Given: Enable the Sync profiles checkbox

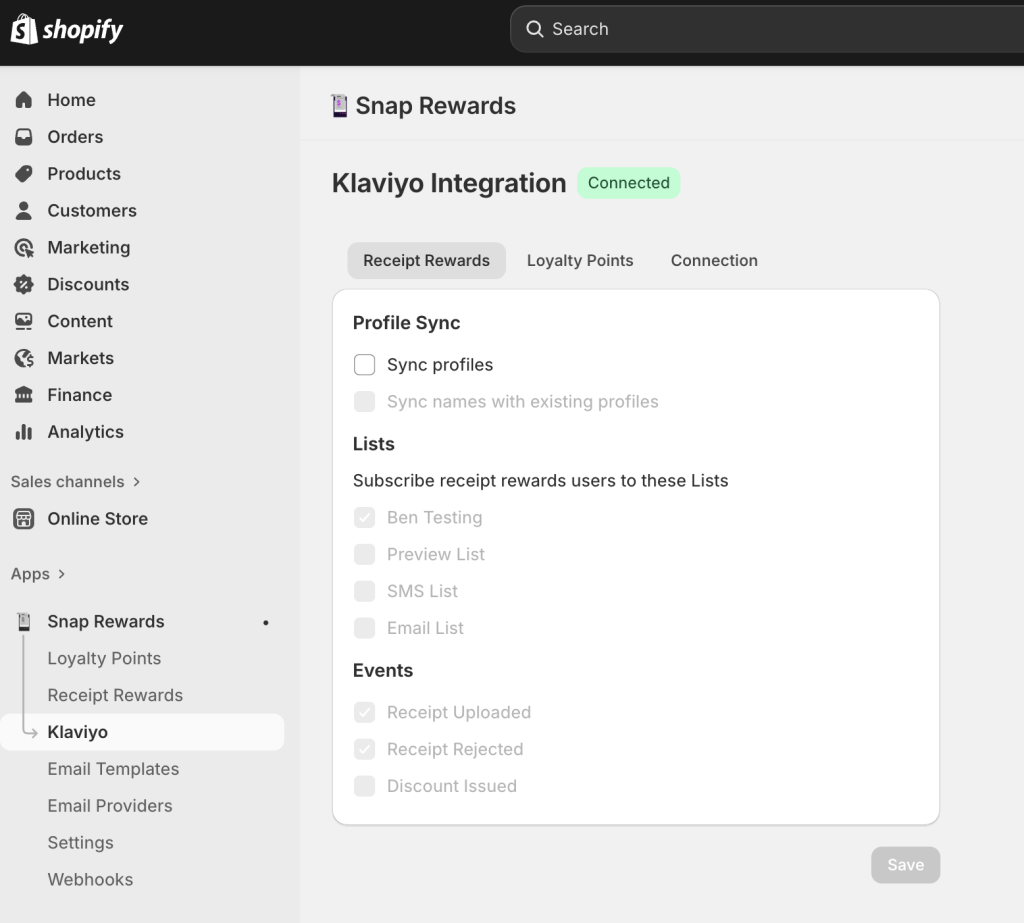Looking at the screenshot, I should pyautogui.click(x=365, y=365).
